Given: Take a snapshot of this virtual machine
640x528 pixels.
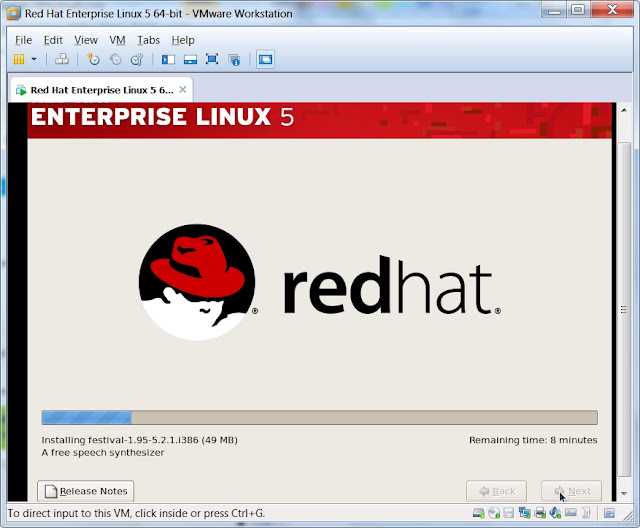Looking at the screenshot, I should (x=93, y=60).
